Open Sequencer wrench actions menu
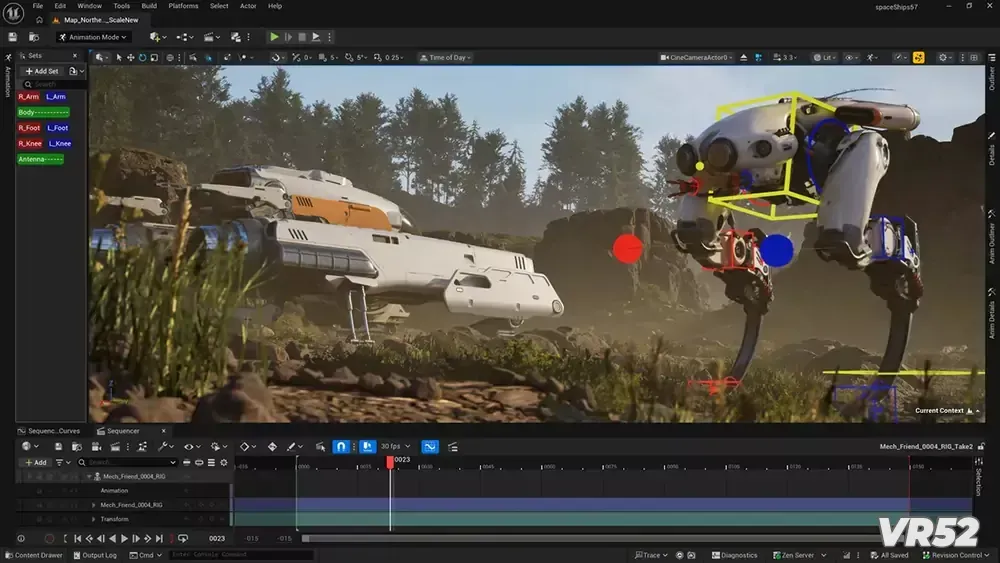 (x=164, y=446)
